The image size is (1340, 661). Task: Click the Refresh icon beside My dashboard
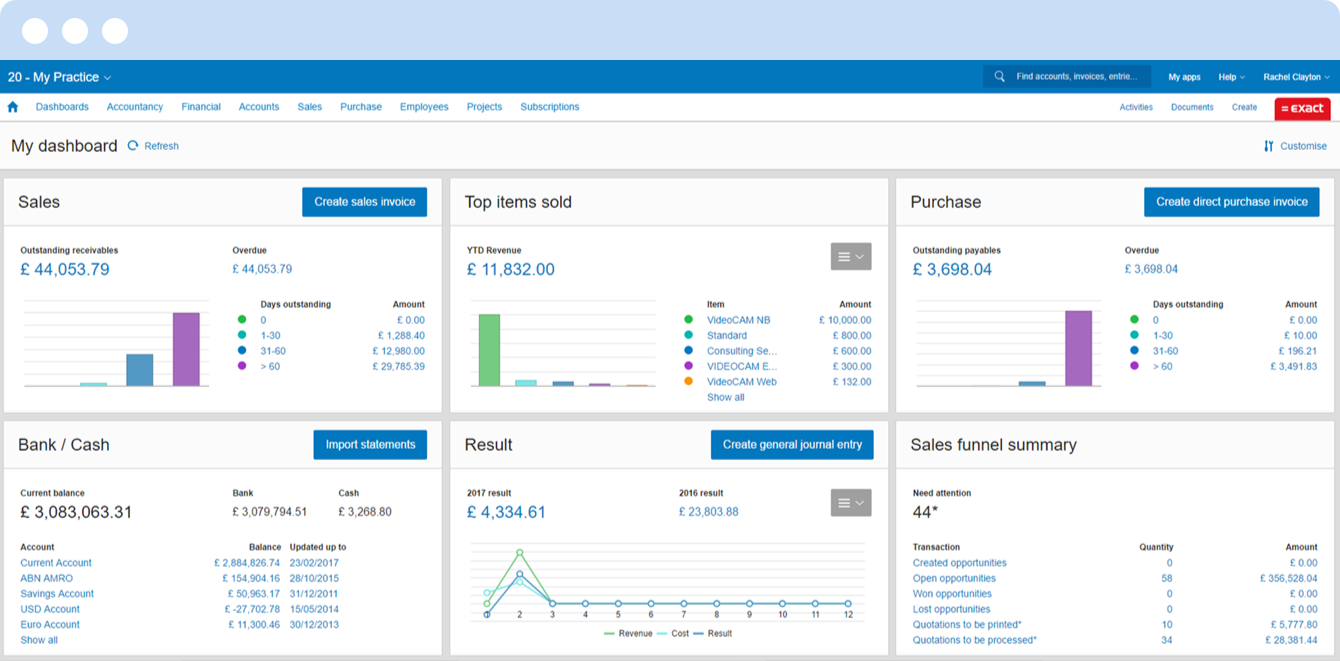pos(133,146)
